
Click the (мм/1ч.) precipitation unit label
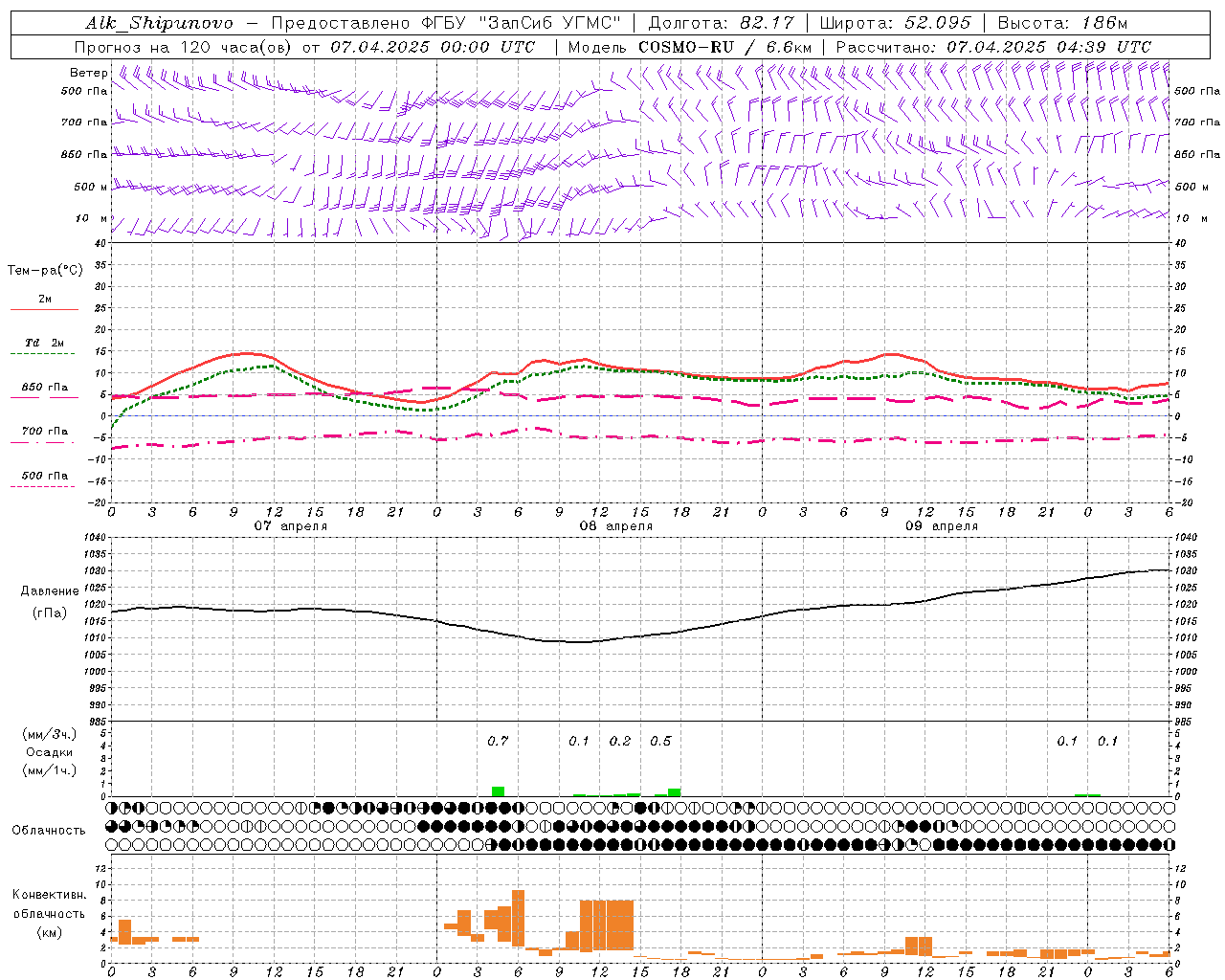click(50, 770)
